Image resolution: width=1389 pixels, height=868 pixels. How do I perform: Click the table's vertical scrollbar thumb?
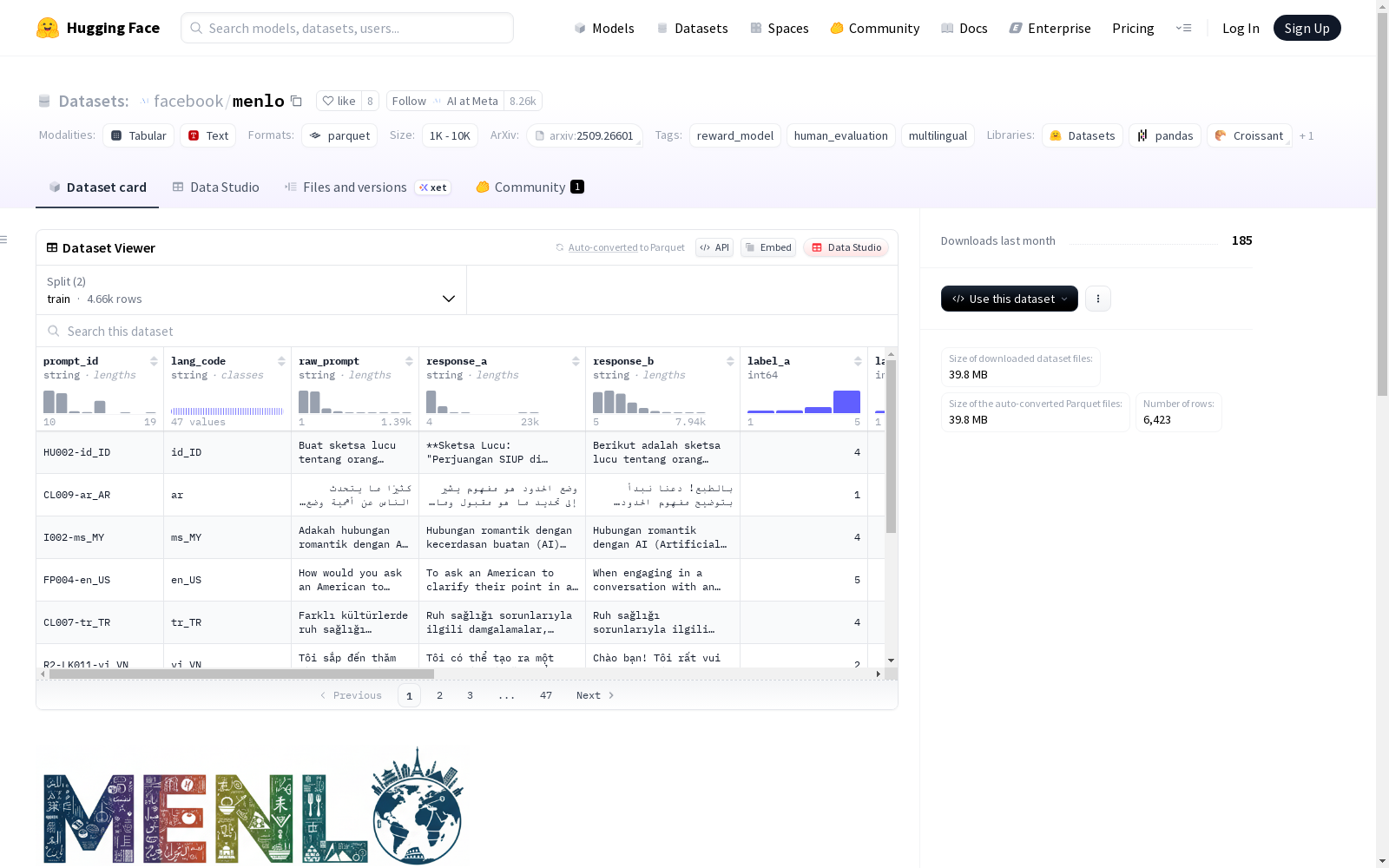tap(891, 446)
